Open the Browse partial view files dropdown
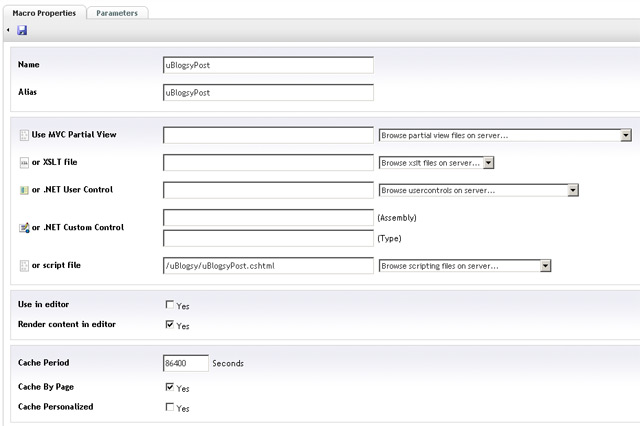This screenshot has width=640, height=426. pyautogui.click(x=625, y=135)
